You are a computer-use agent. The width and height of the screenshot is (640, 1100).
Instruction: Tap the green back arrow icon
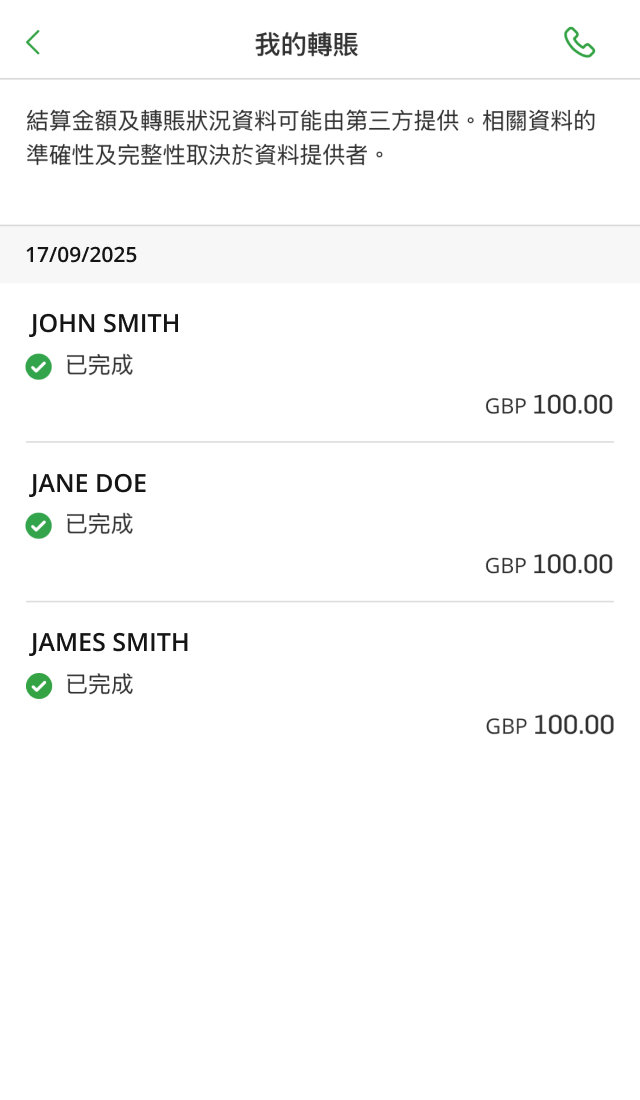pos(33,42)
